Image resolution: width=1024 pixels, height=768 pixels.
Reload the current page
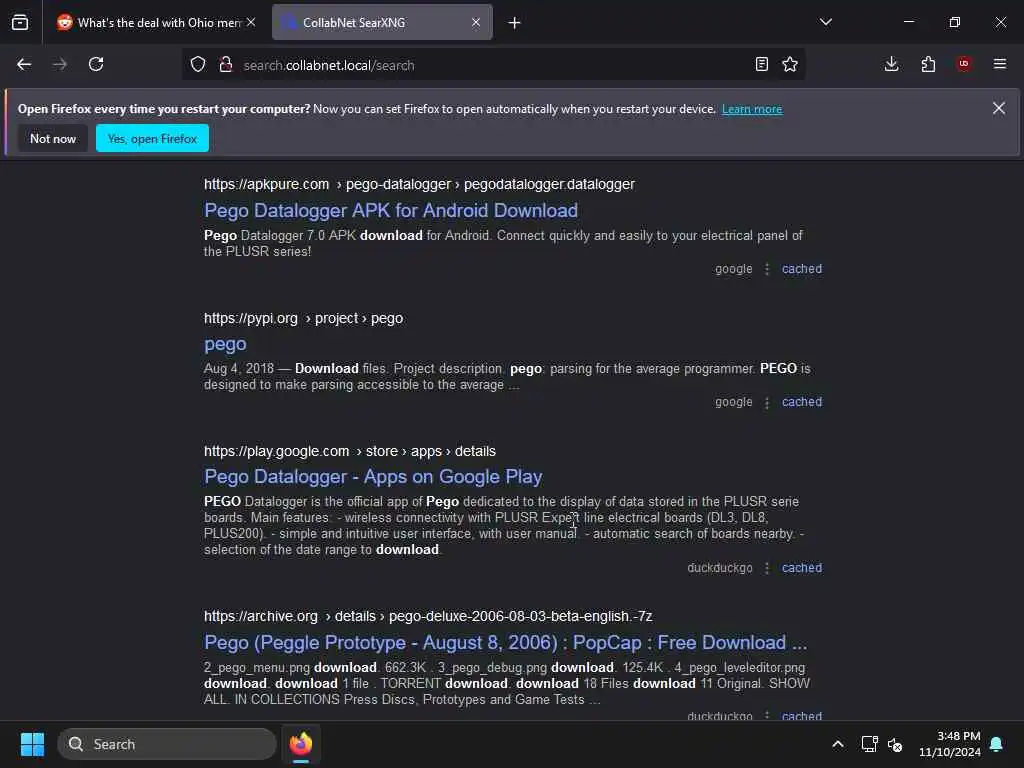96,64
